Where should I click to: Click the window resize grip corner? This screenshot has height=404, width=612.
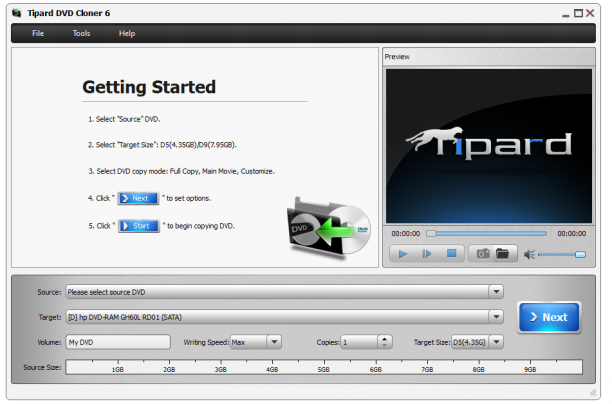click(592, 392)
